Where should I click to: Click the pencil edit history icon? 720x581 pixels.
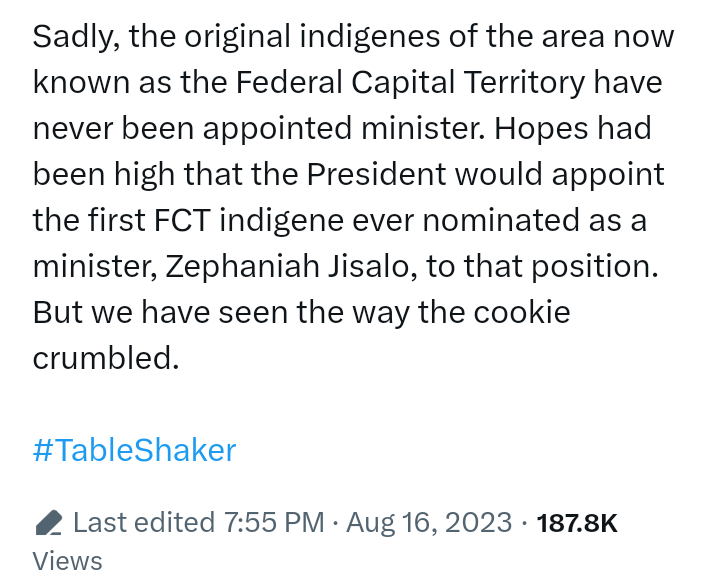48,523
